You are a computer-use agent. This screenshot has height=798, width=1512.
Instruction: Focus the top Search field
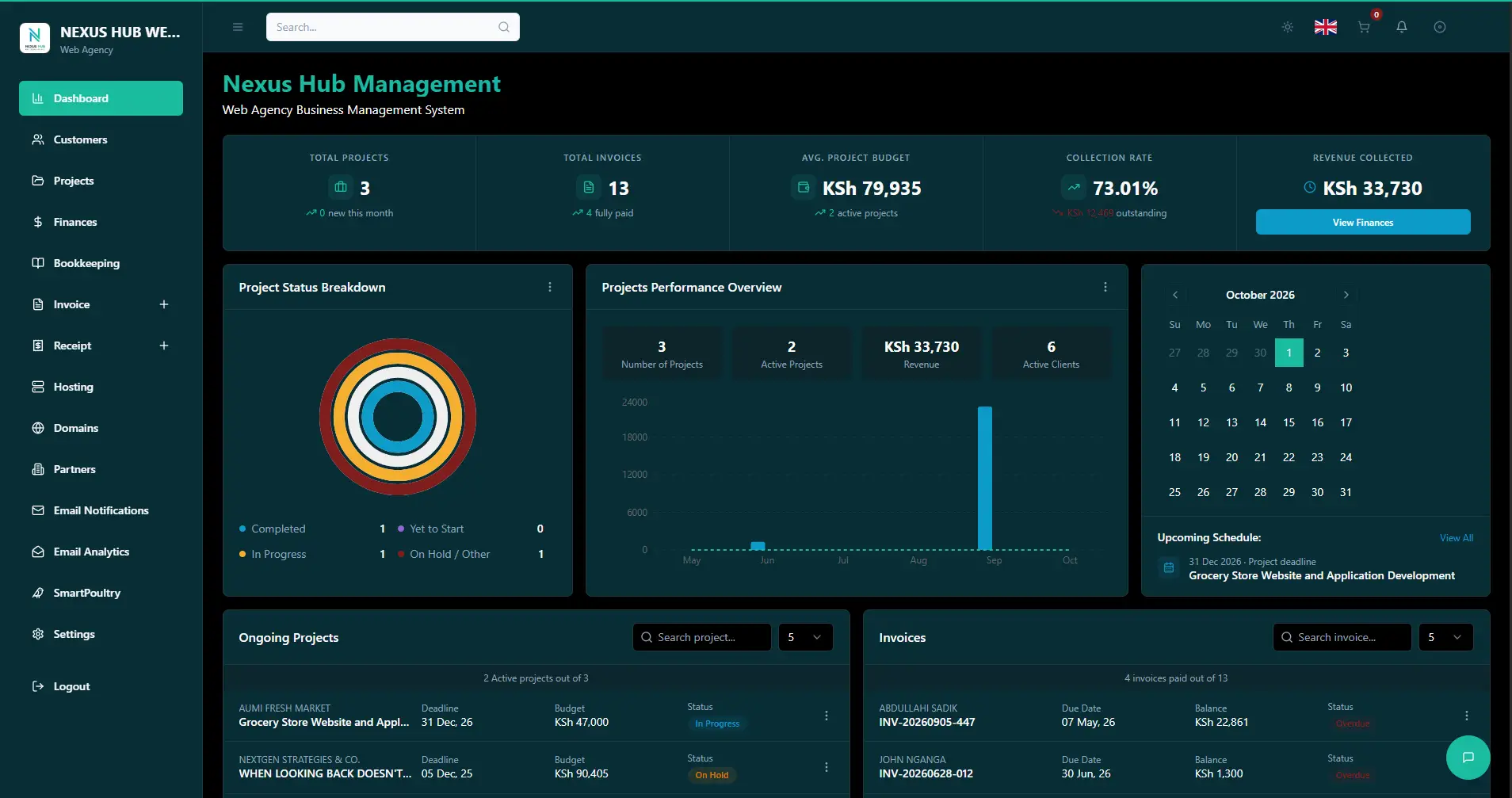coord(393,27)
